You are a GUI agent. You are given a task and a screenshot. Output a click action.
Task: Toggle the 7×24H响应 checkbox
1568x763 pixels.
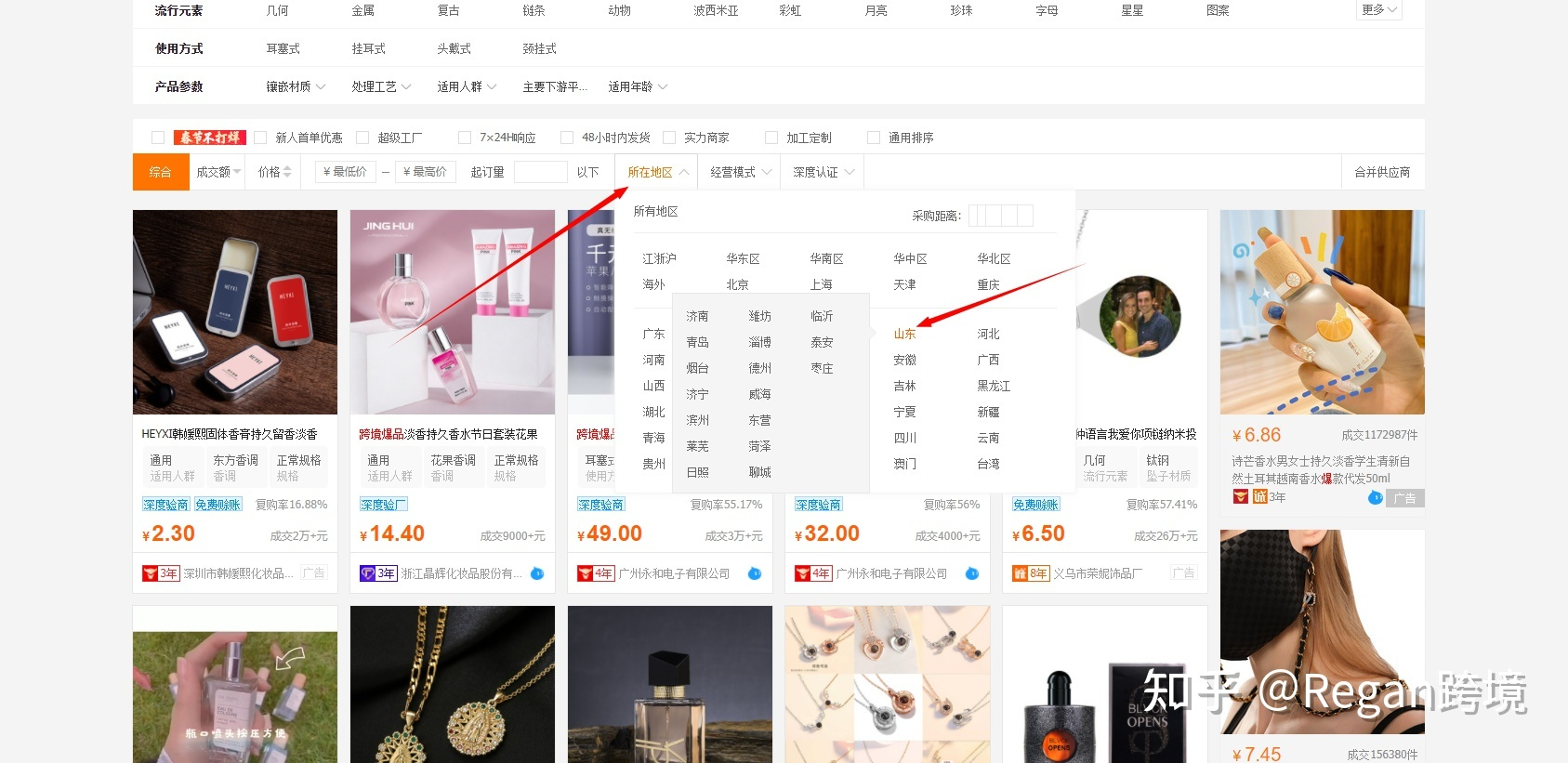pyautogui.click(x=465, y=138)
